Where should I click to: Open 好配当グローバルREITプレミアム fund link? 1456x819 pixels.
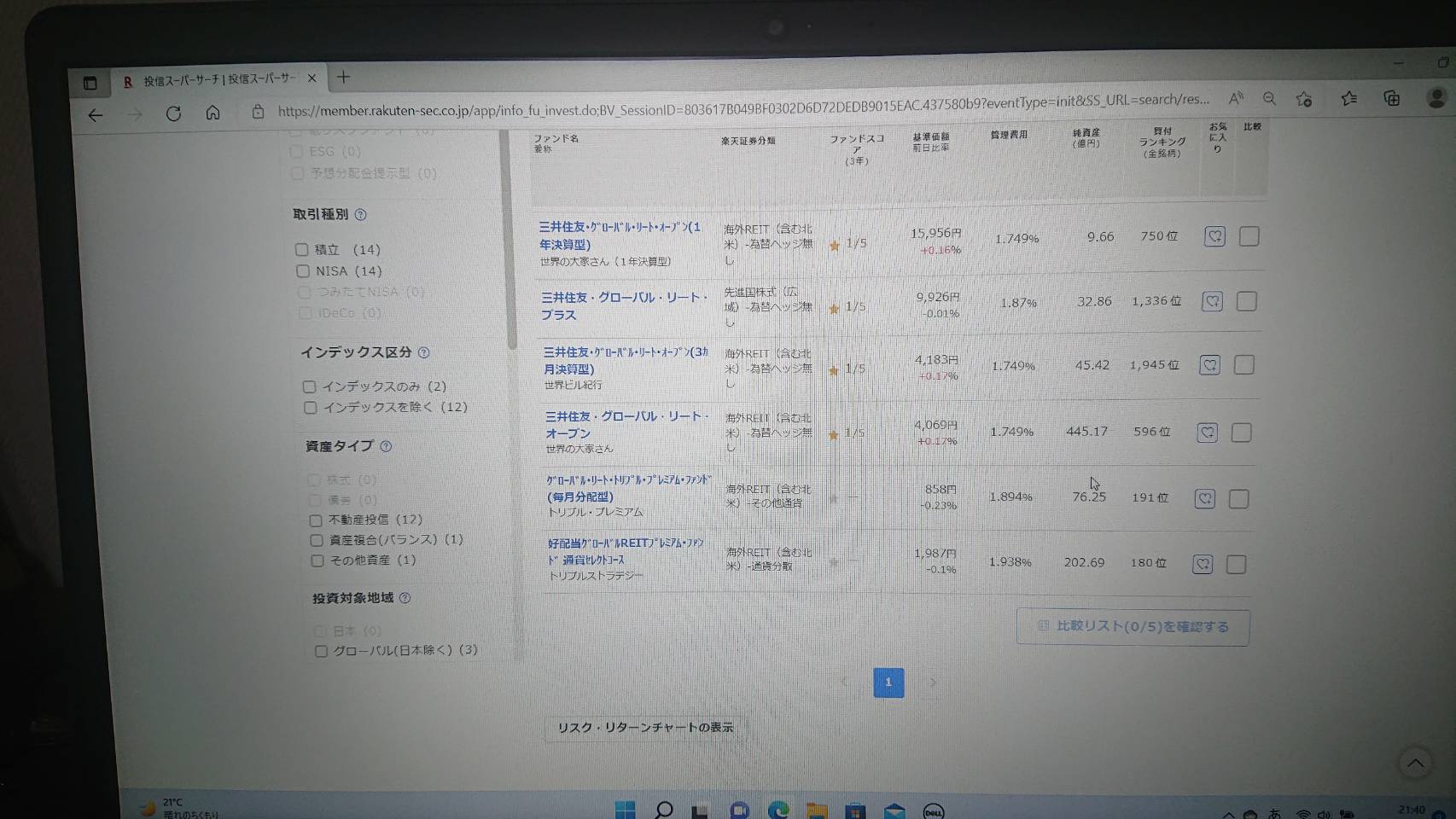(626, 551)
